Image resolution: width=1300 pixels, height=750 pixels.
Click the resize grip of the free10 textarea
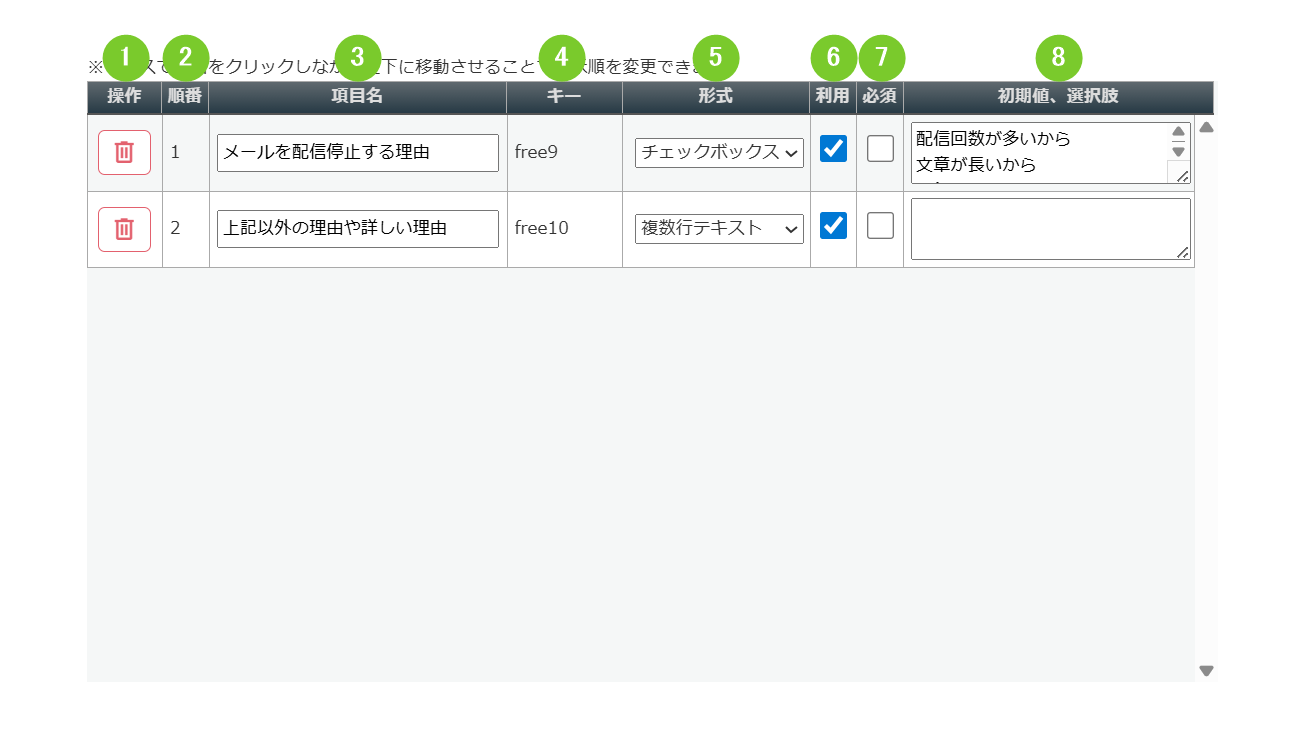pyautogui.click(x=1183, y=252)
